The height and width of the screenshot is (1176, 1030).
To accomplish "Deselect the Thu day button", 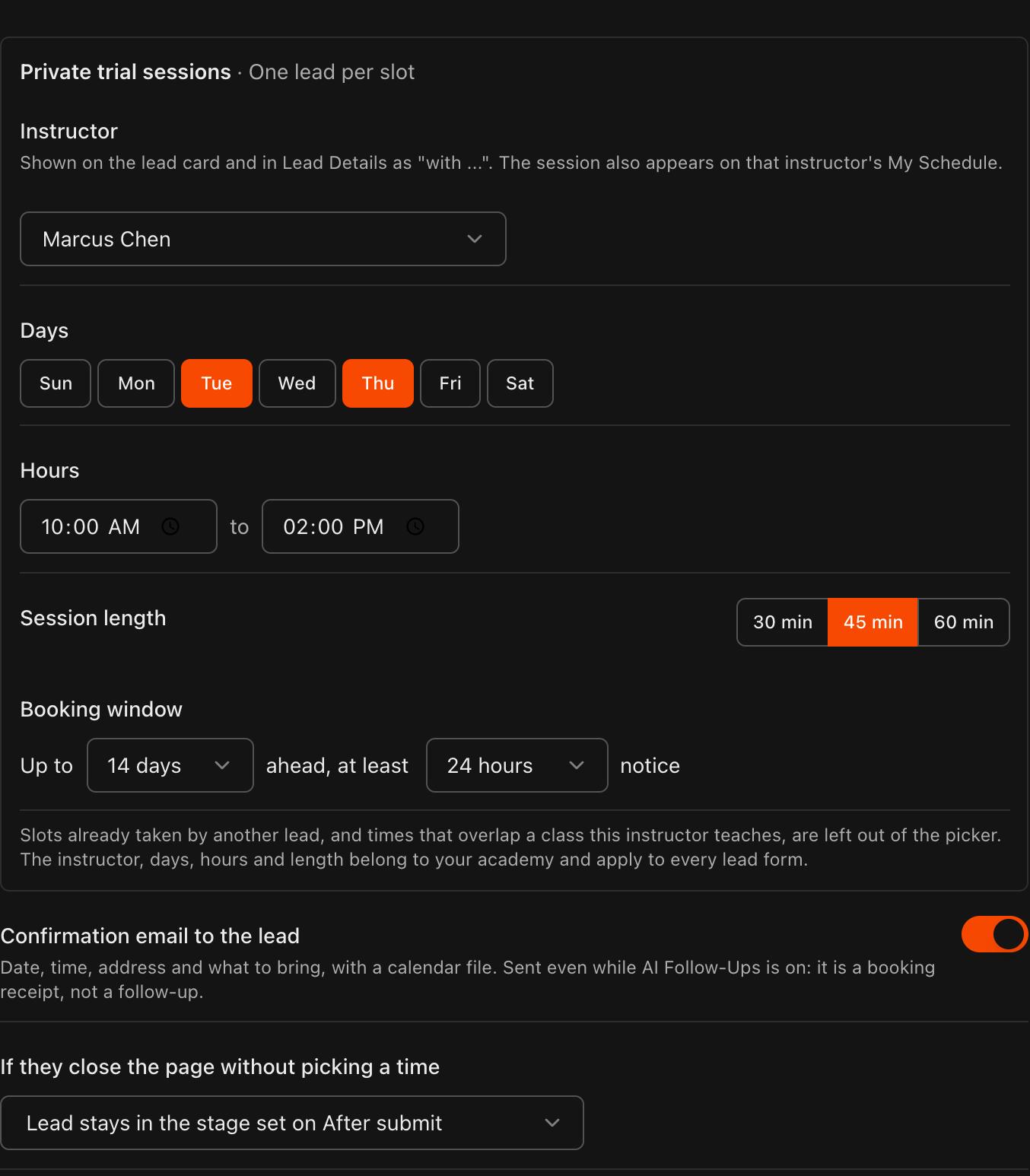I will (x=378, y=383).
